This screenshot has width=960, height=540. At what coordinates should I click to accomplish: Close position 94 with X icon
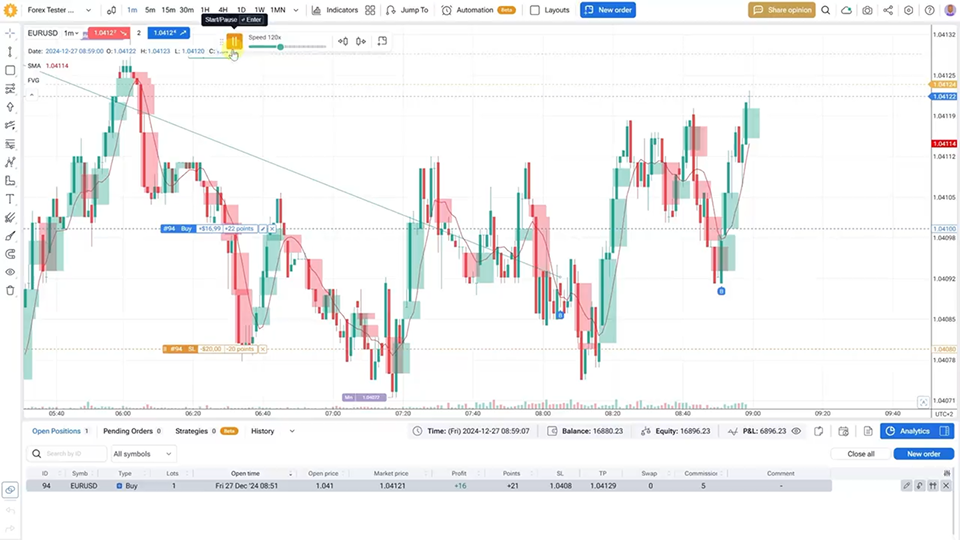click(946, 486)
